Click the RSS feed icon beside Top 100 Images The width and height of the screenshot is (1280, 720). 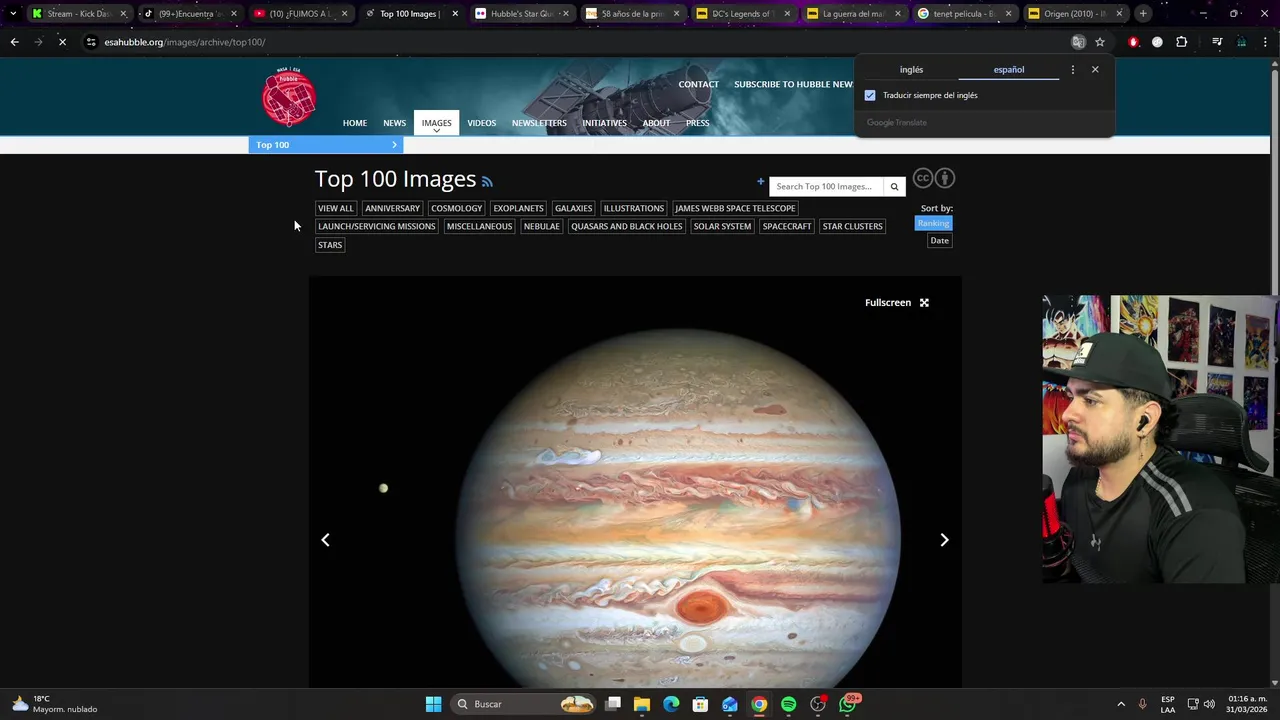[x=487, y=182]
